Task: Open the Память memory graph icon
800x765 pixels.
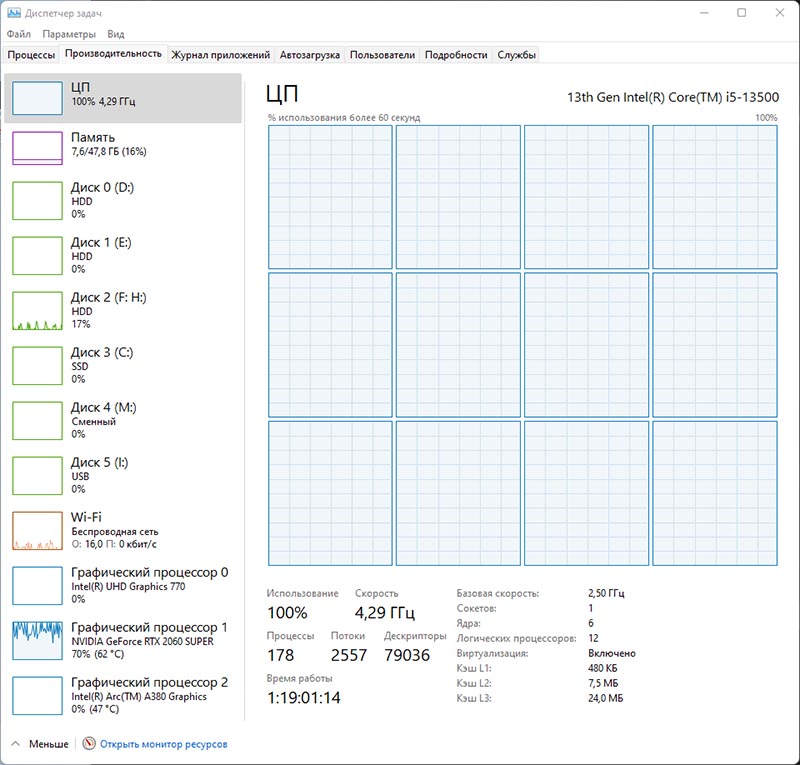Action: (37, 148)
